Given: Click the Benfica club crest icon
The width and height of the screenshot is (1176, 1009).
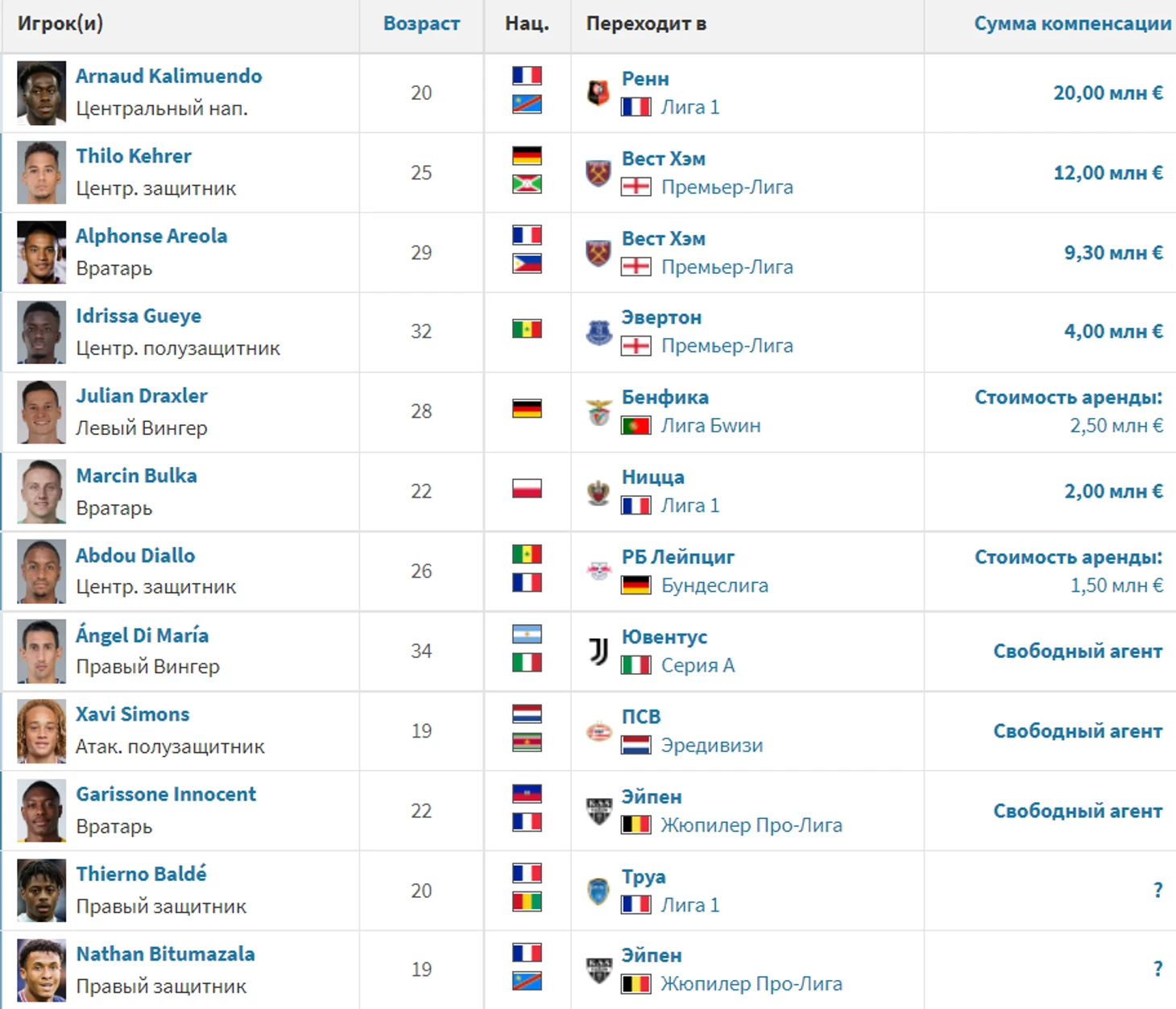Looking at the screenshot, I should pyautogui.click(x=598, y=411).
